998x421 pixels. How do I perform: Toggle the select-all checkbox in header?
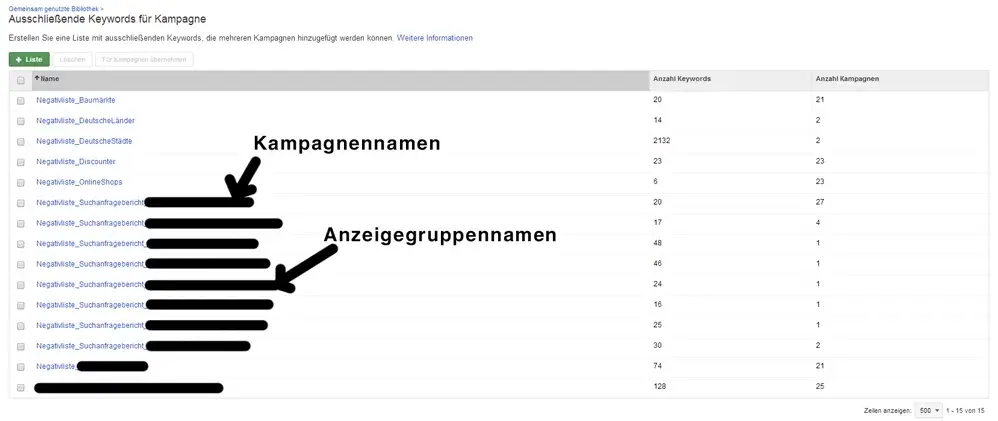pos(21,80)
